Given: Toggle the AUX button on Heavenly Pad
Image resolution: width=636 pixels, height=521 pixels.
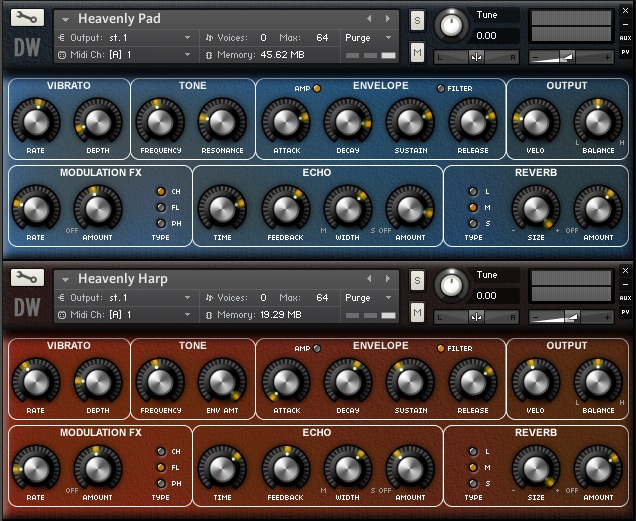Looking at the screenshot, I should coord(625,38).
